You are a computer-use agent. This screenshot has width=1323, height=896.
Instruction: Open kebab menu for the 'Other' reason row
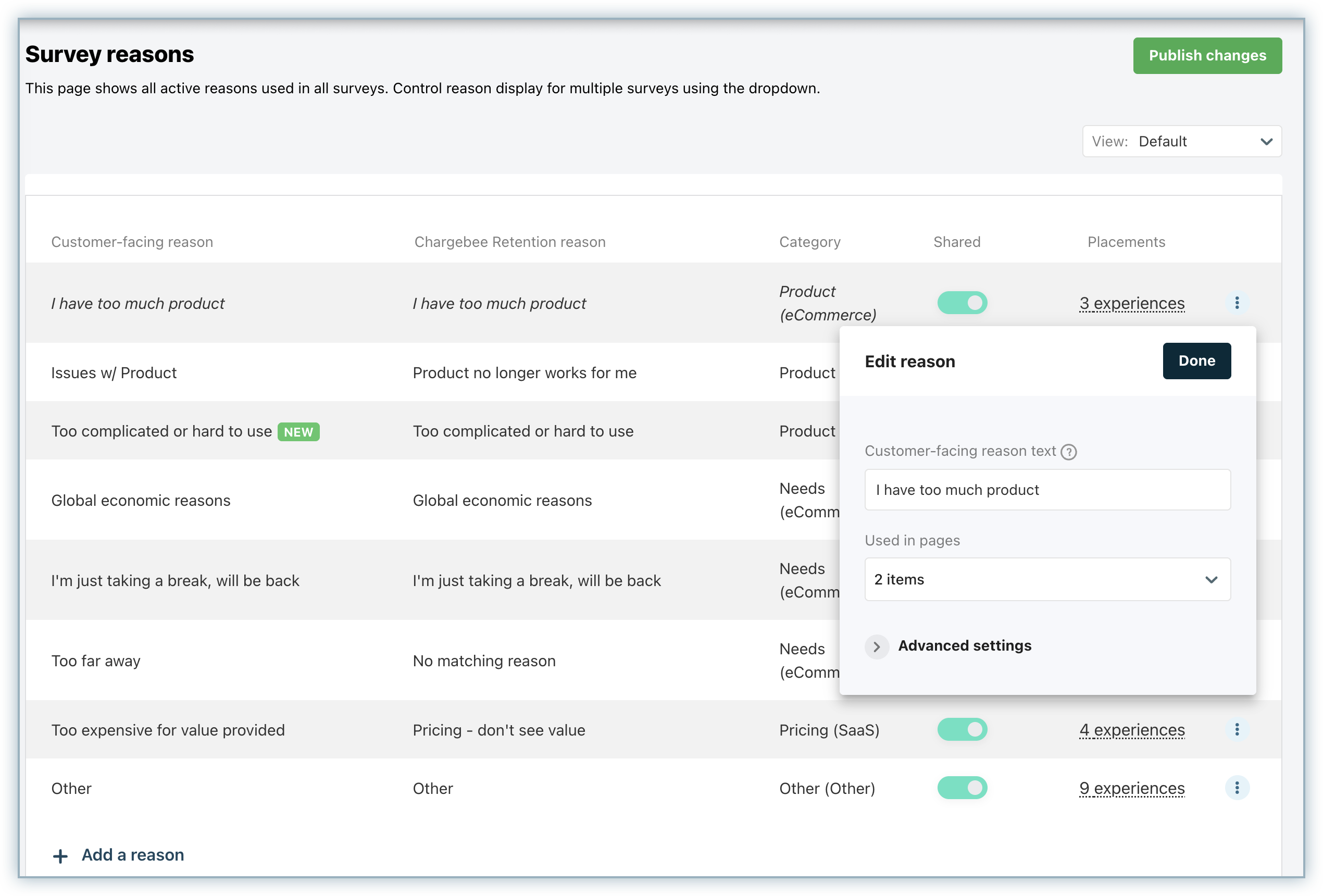[1237, 788]
